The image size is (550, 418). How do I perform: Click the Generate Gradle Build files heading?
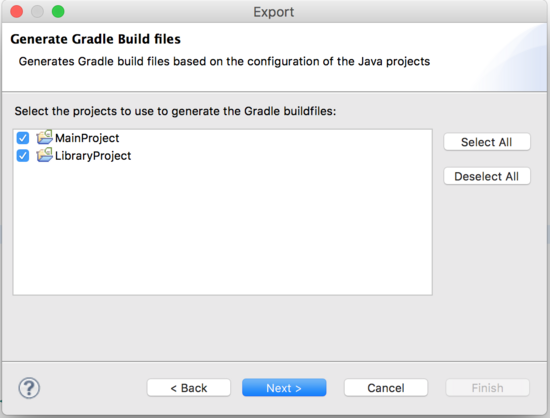[x=95, y=39]
